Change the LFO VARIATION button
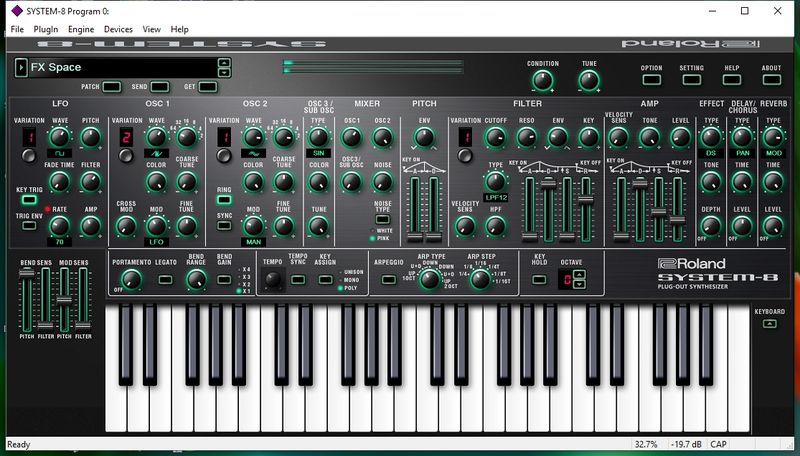The image size is (800, 456). 29,156
